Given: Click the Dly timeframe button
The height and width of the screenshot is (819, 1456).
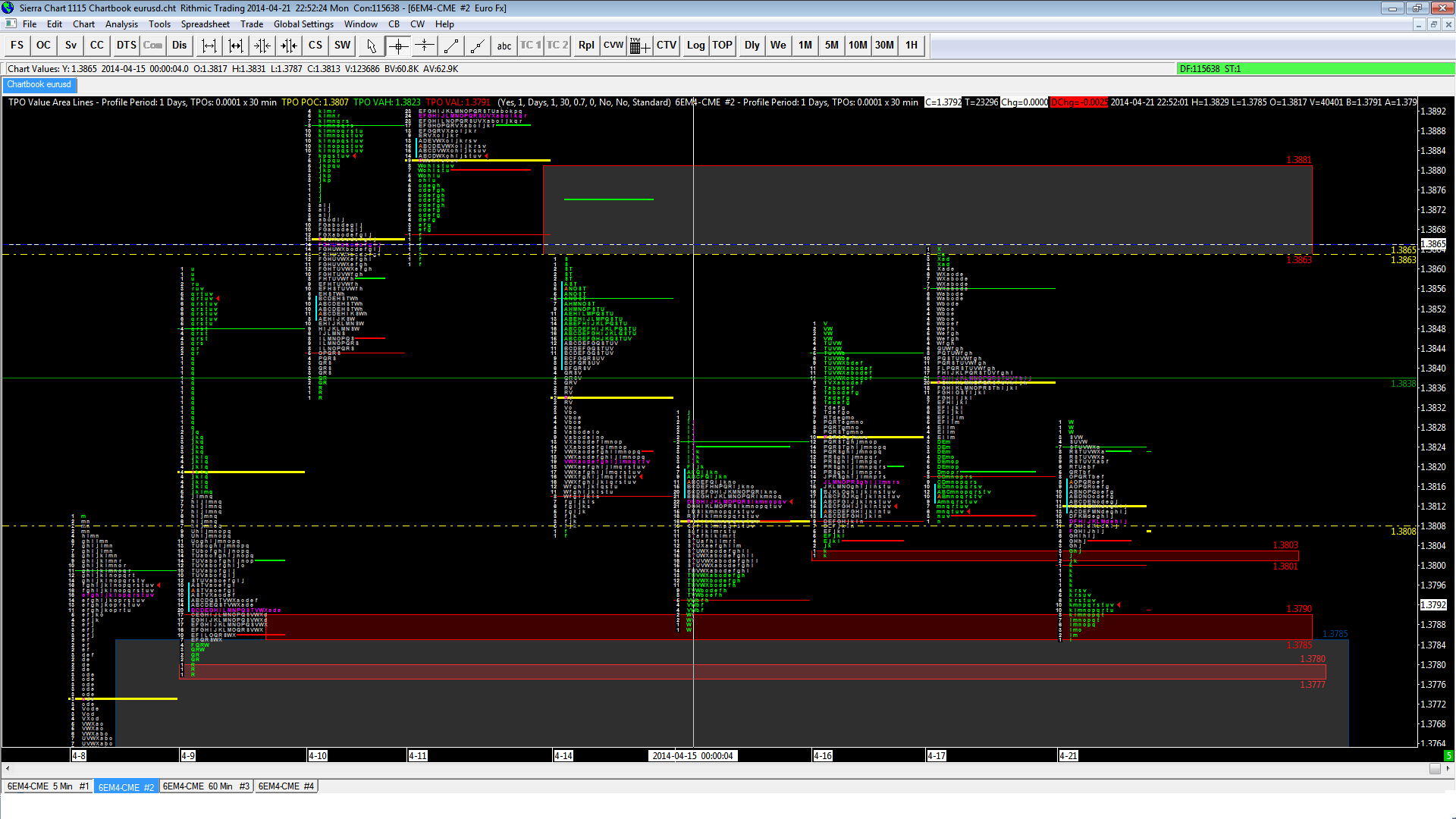Looking at the screenshot, I should click(x=752, y=45).
